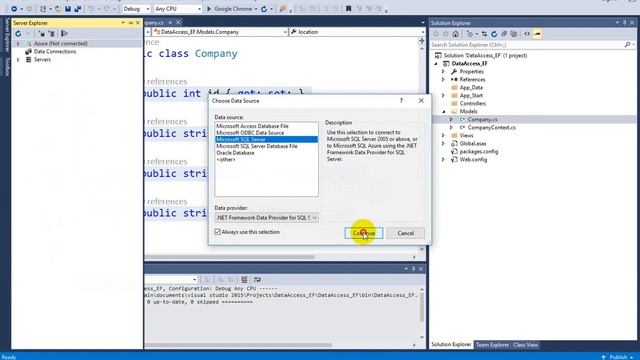Select packages.config file
Viewport: 640px width, 360px height.
point(478,151)
